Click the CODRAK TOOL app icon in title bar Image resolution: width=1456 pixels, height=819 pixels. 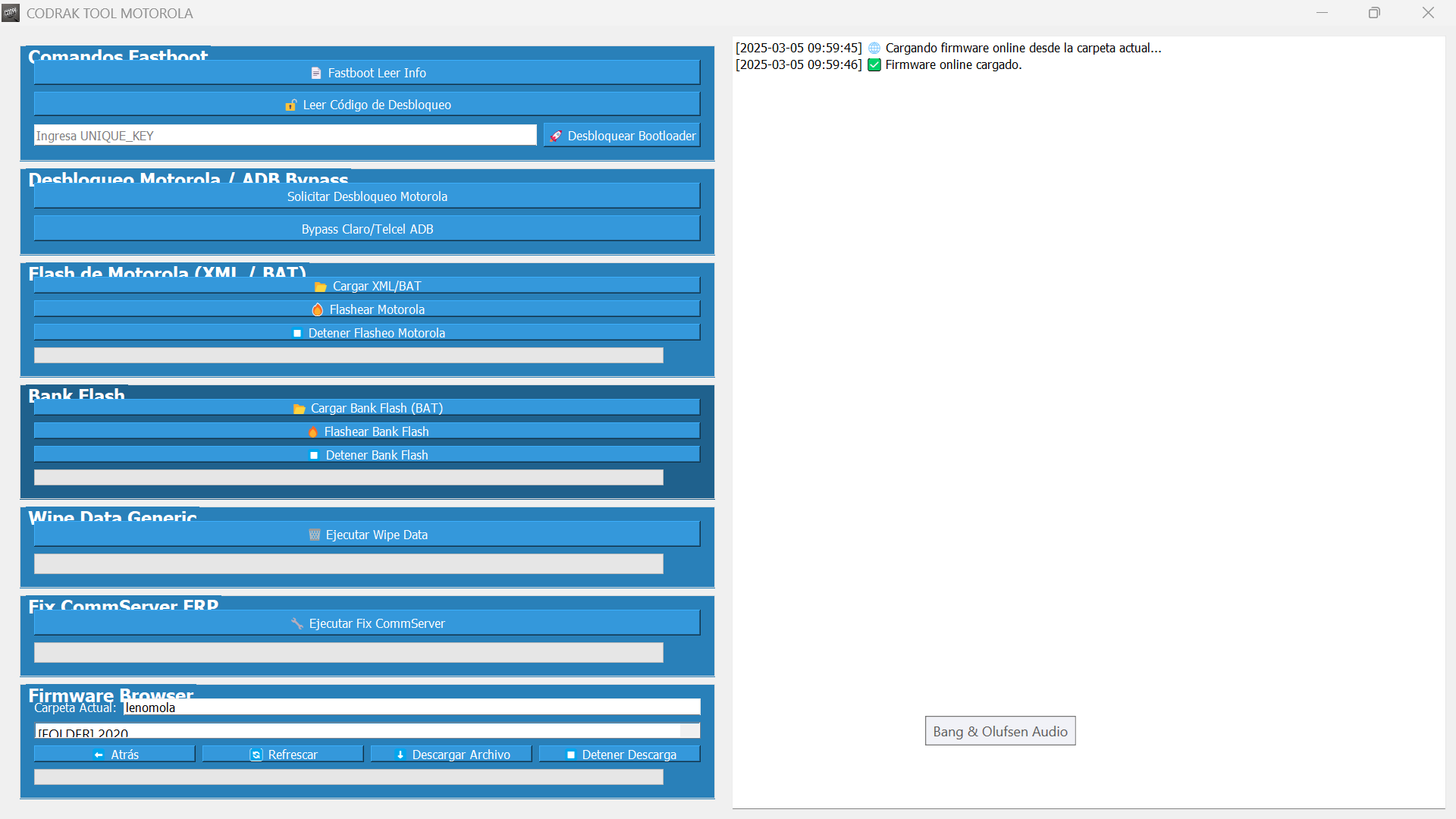tap(11, 13)
